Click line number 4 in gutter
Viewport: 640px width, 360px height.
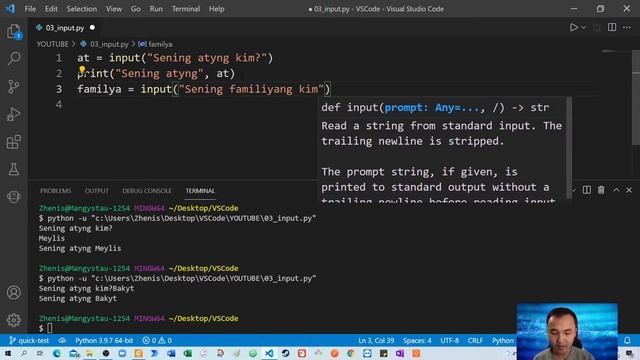[x=59, y=104]
